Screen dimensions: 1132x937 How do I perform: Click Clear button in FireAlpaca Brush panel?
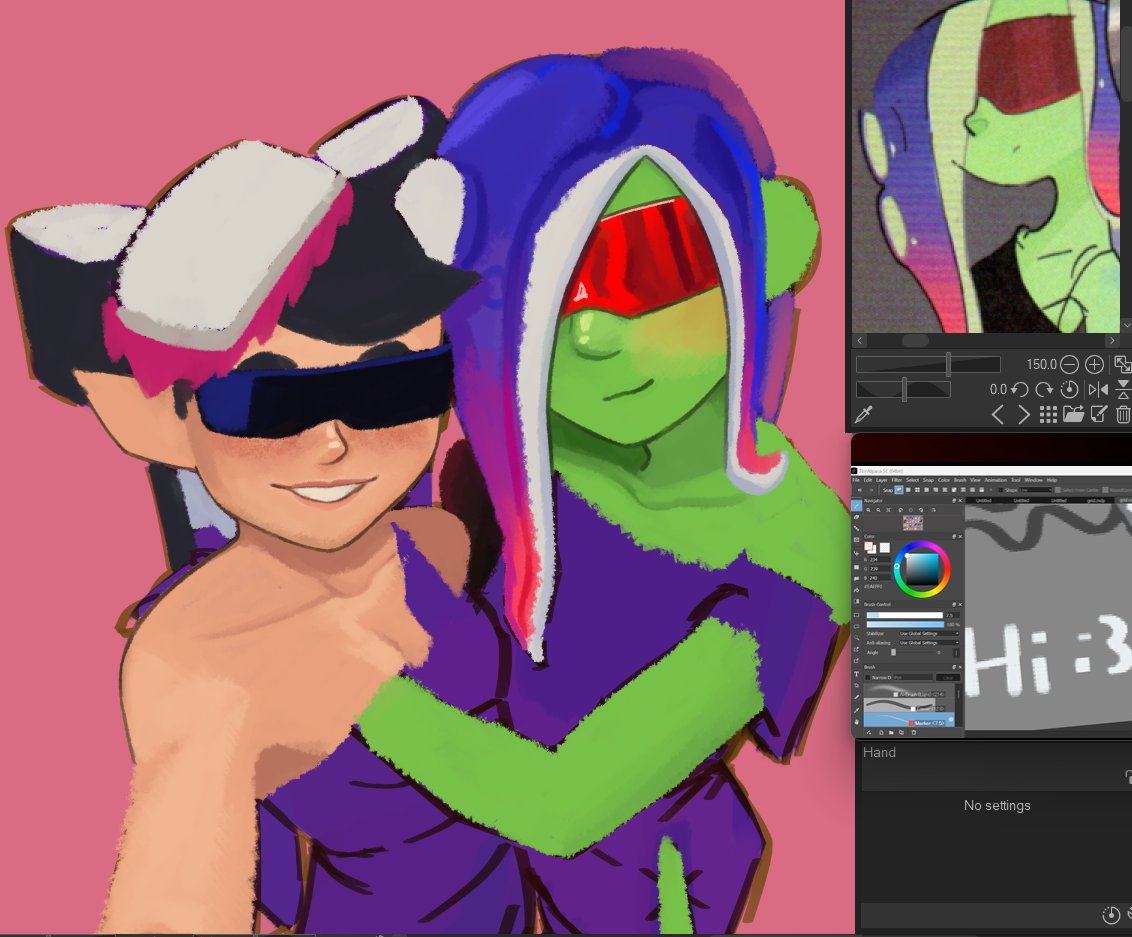click(x=947, y=678)
